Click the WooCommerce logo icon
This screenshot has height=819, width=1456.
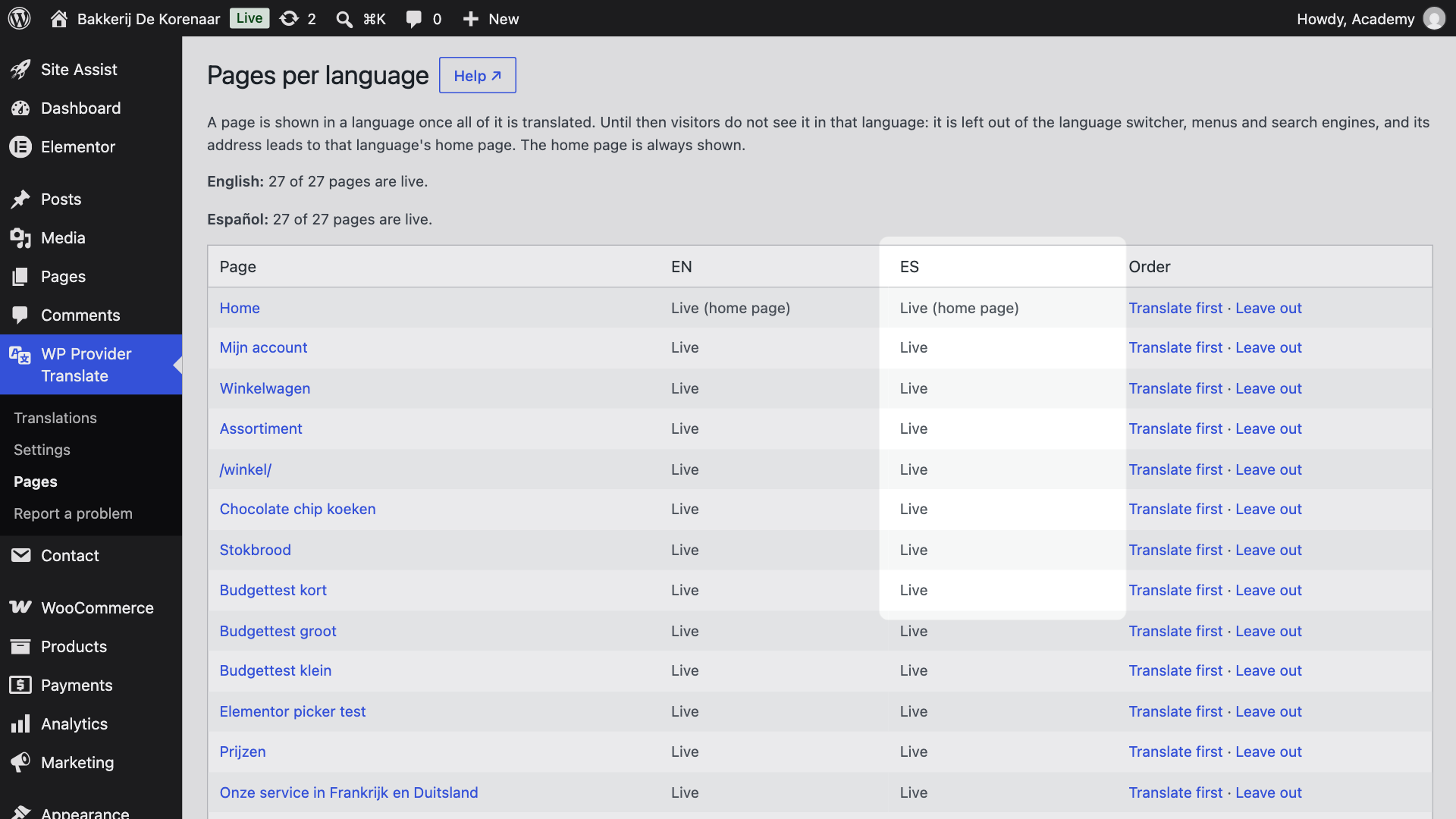coord(20,607)
